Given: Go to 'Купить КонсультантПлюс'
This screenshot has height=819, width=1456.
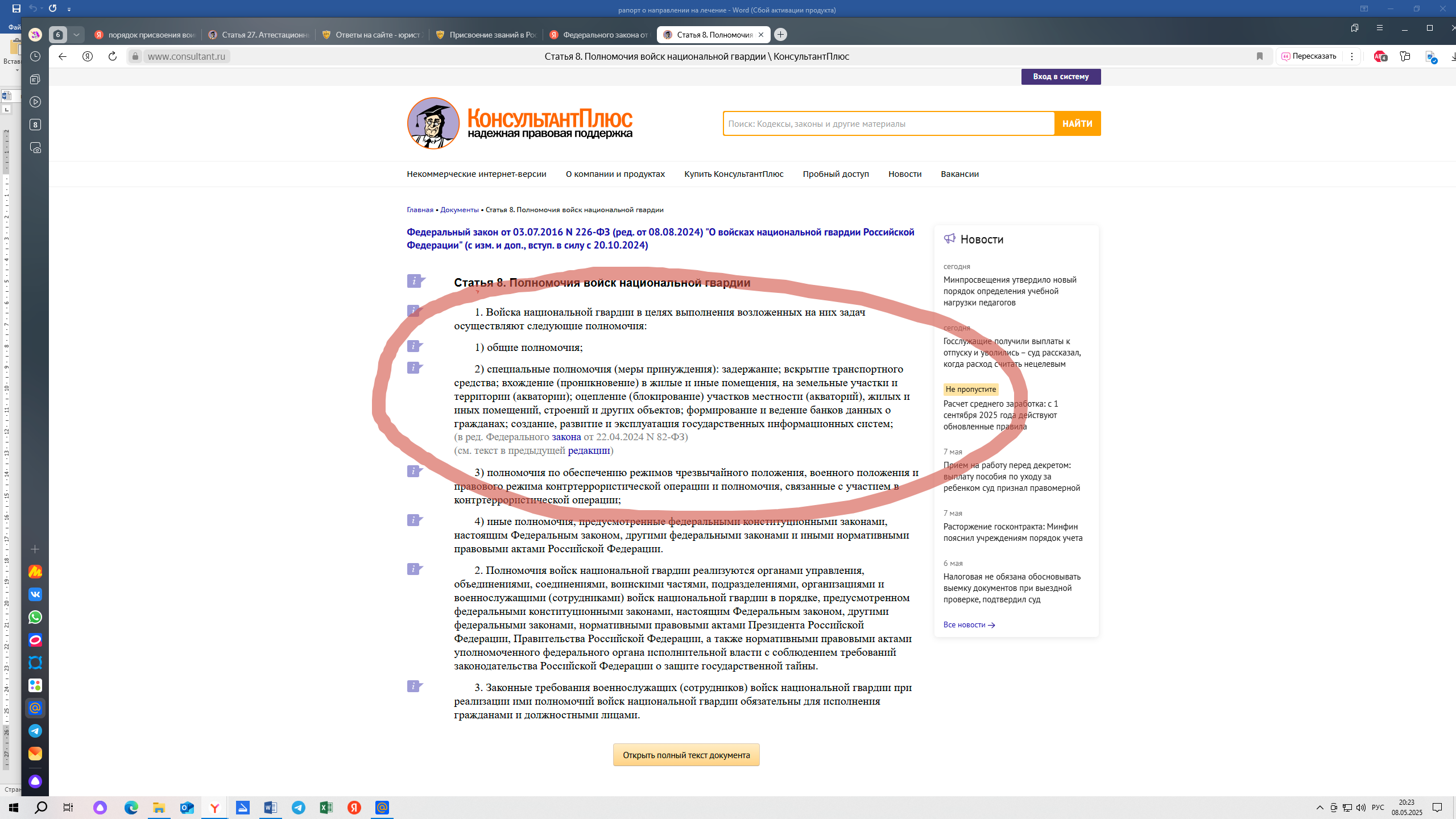Looking at the screenshot, I should click(x=734, y=174).
